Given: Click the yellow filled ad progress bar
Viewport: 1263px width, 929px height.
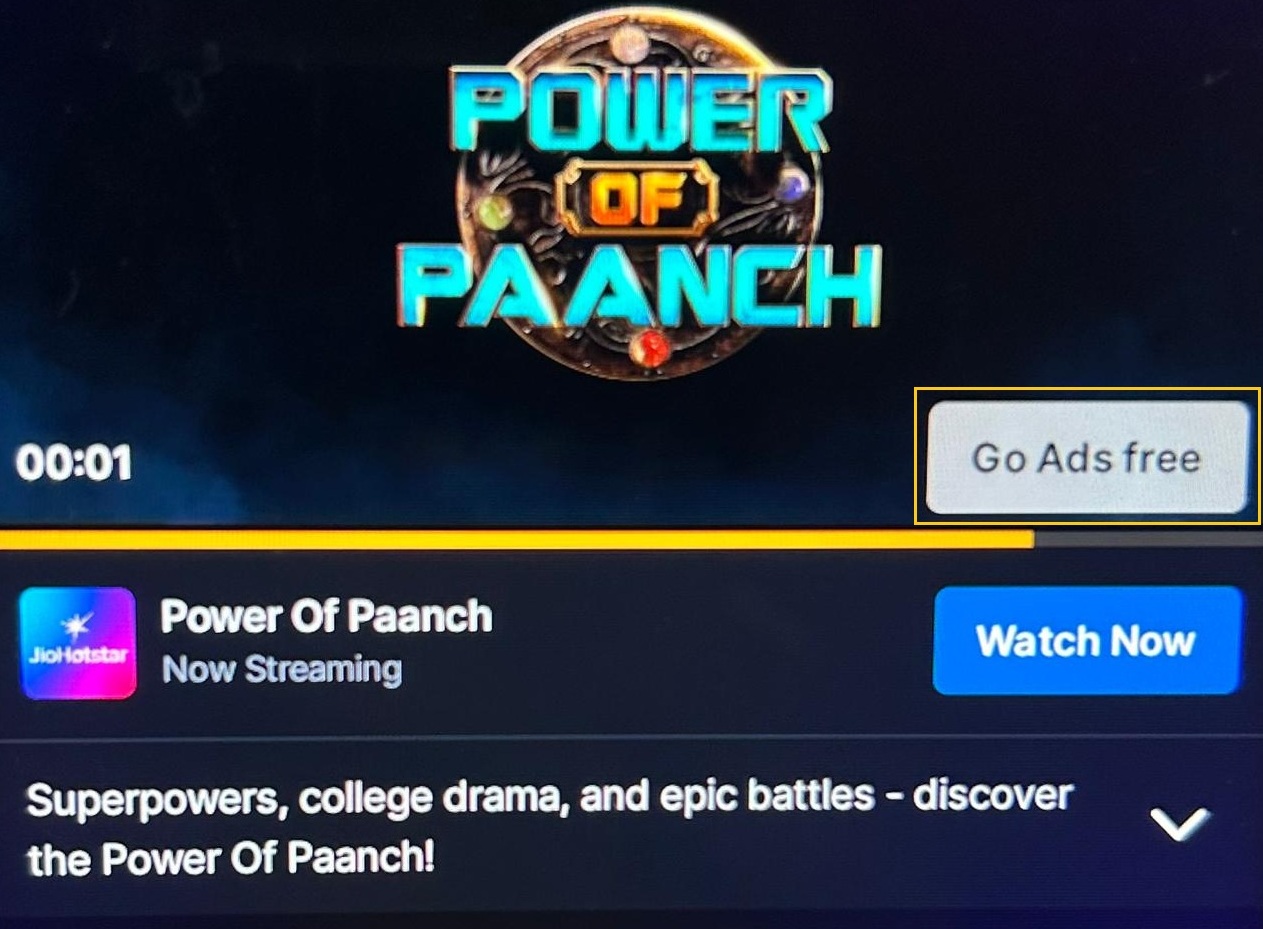Looking at the screenshot, I should click(x=516, y=540).
